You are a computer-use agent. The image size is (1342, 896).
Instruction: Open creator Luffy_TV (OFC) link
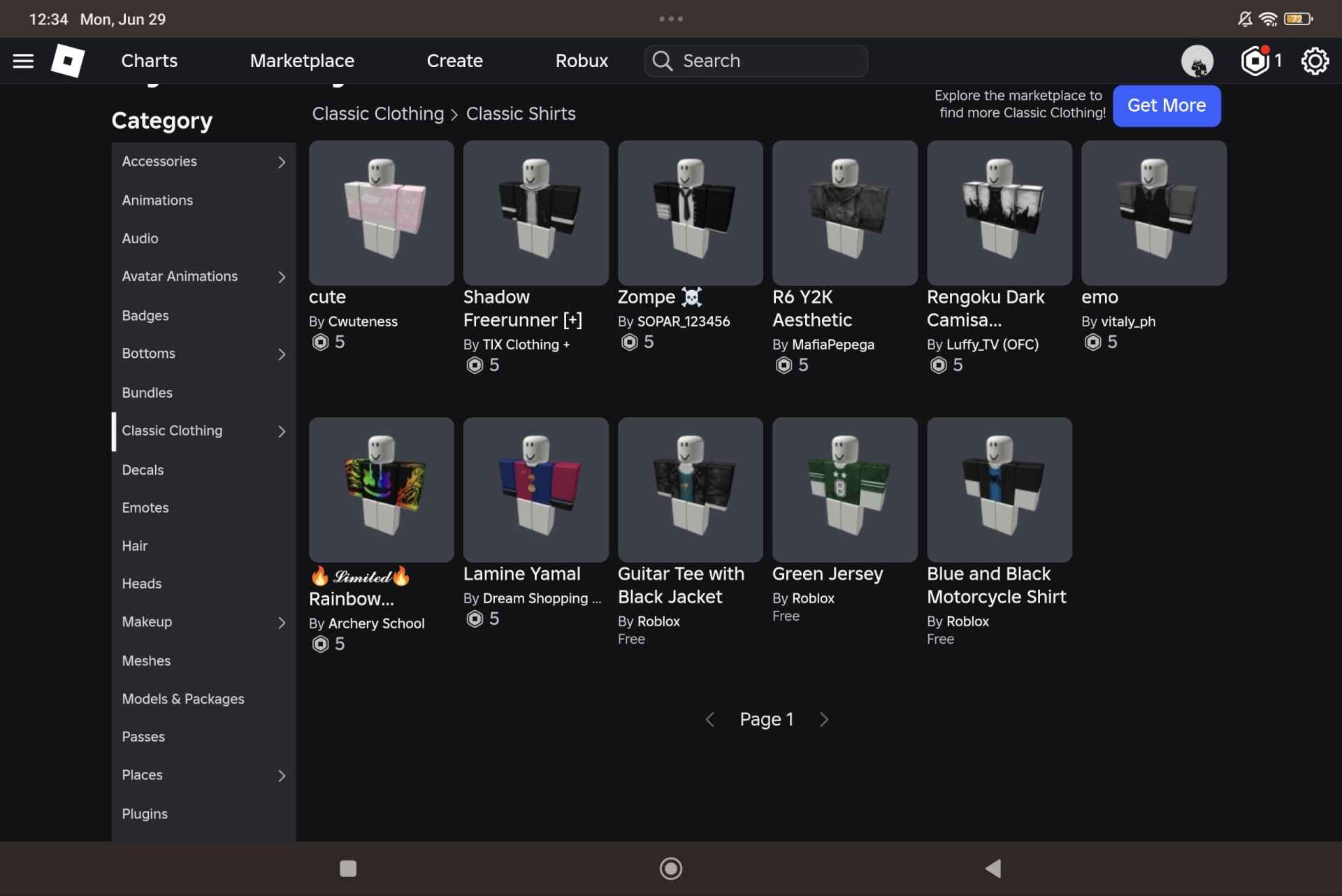pos(993,345)
